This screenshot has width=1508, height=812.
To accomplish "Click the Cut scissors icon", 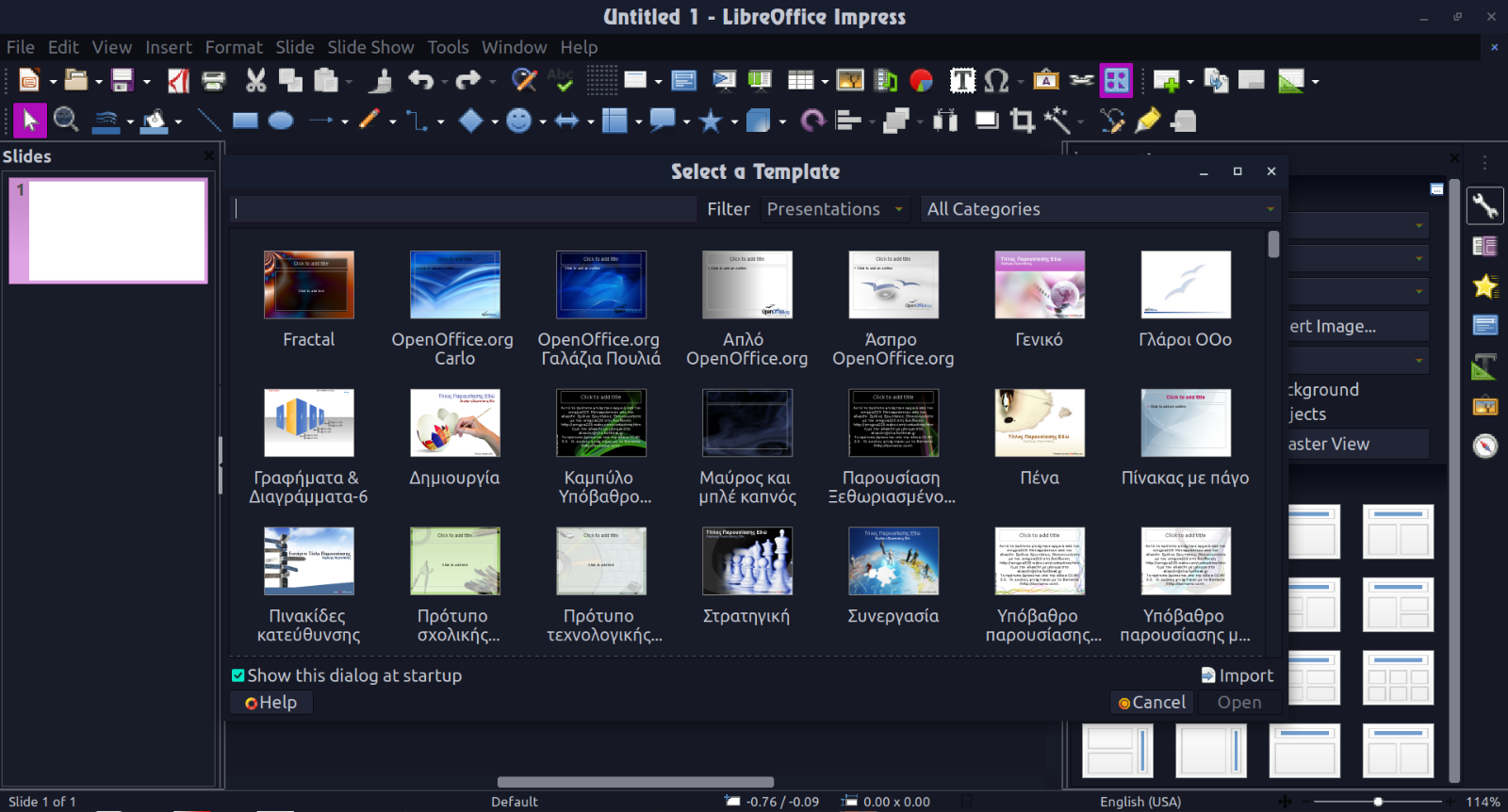I will 255,81.
